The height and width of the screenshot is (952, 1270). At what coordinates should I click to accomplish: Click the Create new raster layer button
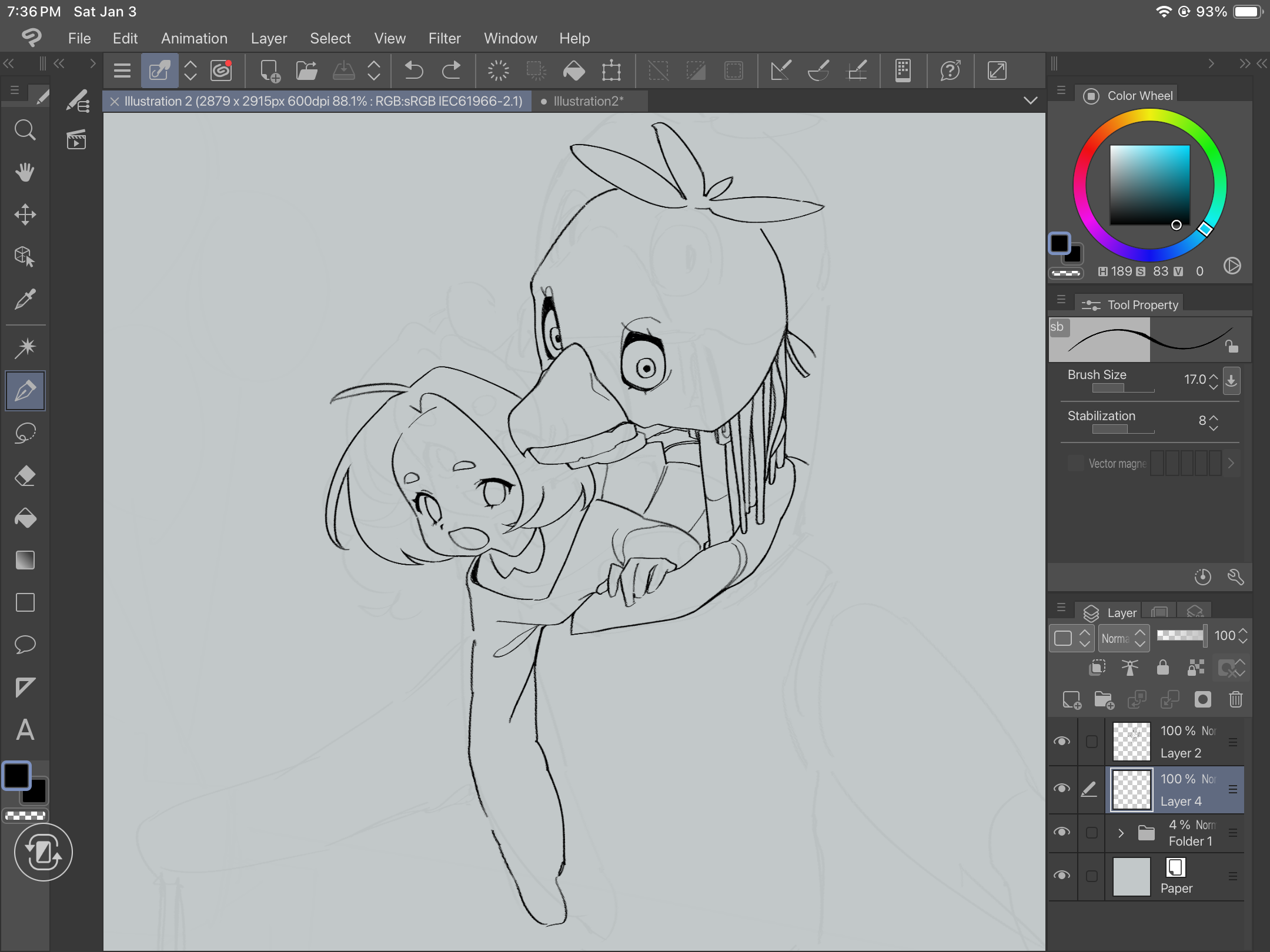1071,699
